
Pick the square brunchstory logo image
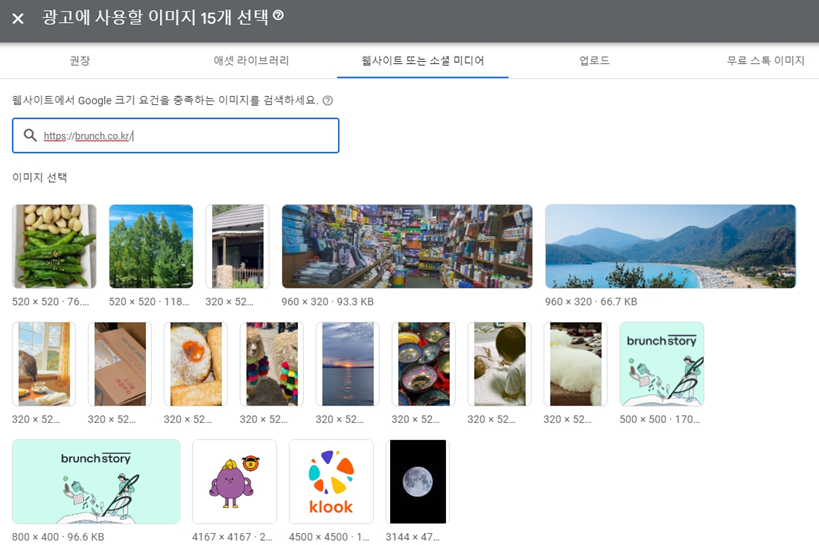[x=662, y=364]
